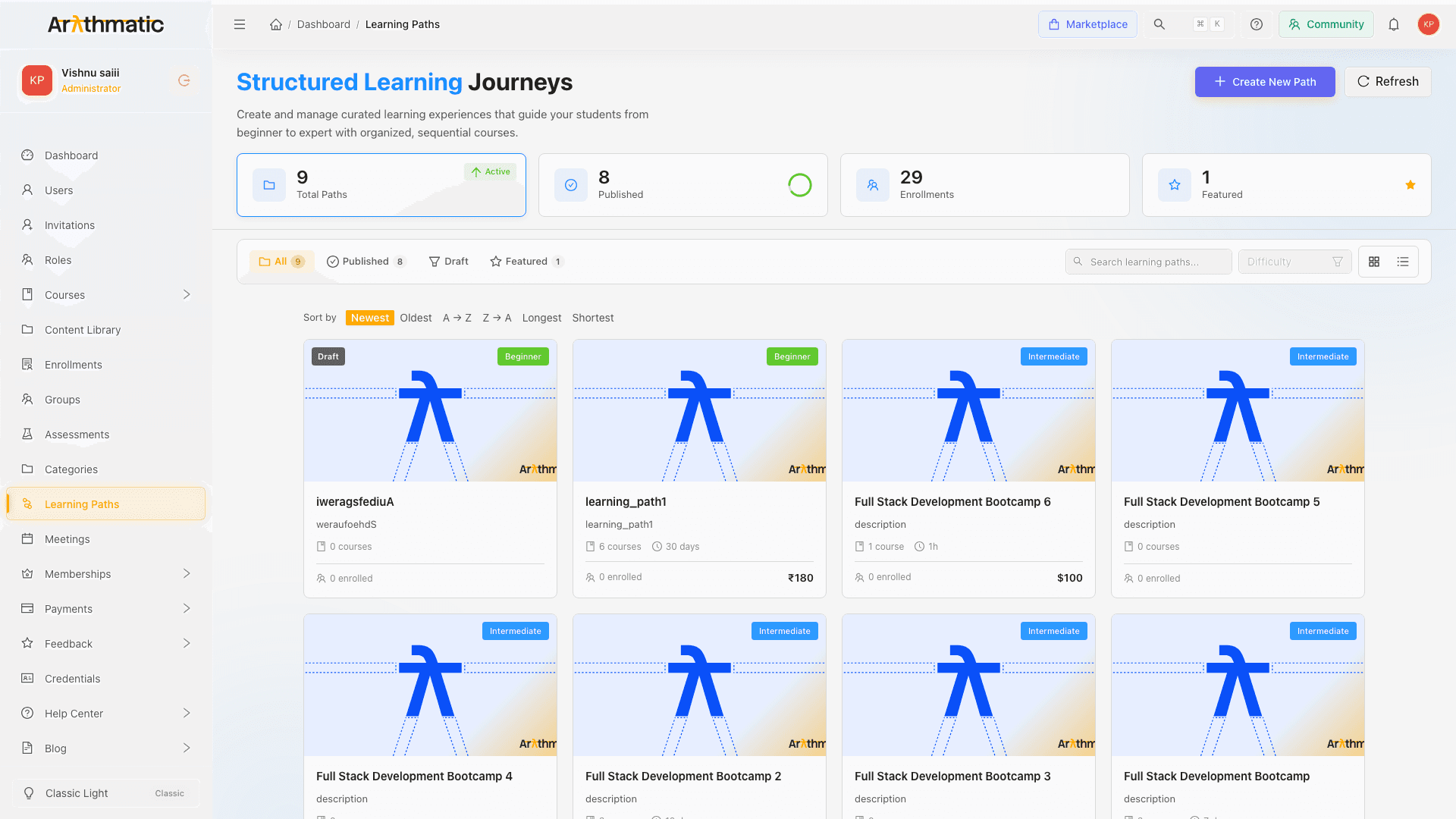Click the Categories folder icon
The width and height of the screenshot is (1456, 819).
point(27,469)
